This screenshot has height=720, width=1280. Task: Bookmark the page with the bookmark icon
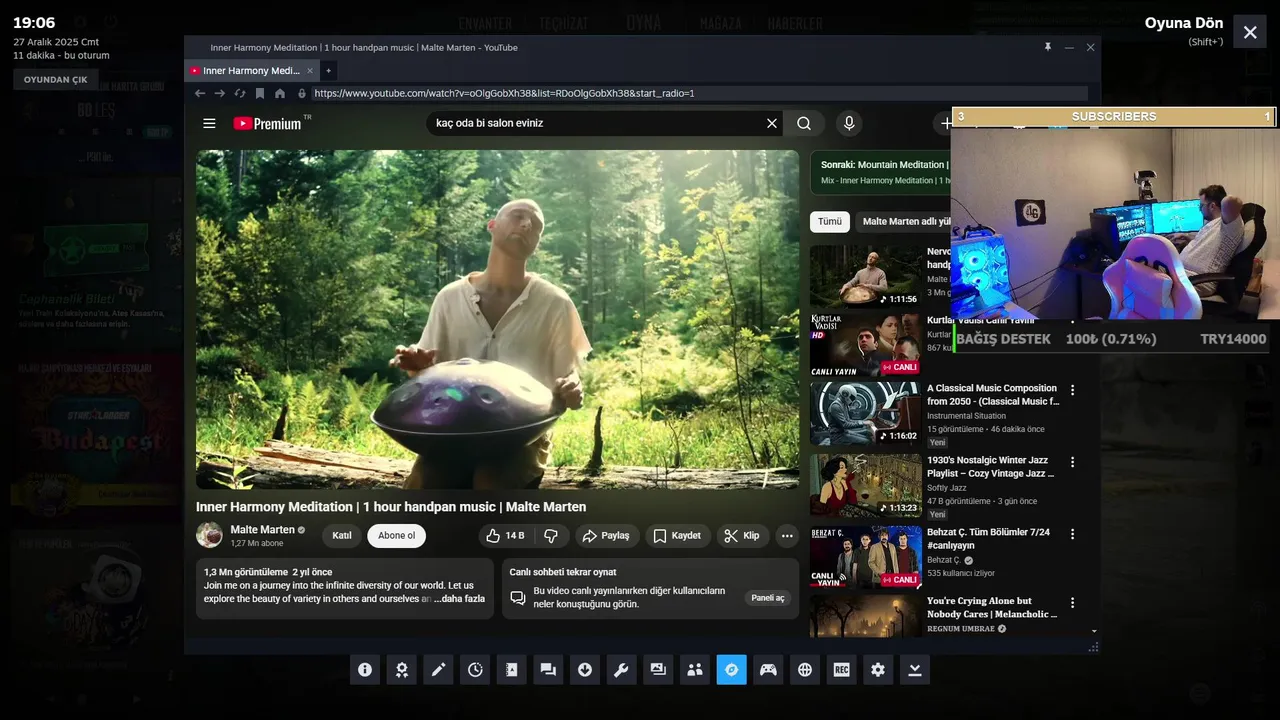point(260,93)
